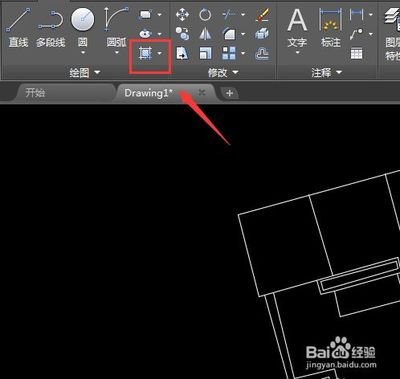Screen dimensions: 400x379
Task: Select the Stretch tool icon
Action: (182, 53)
